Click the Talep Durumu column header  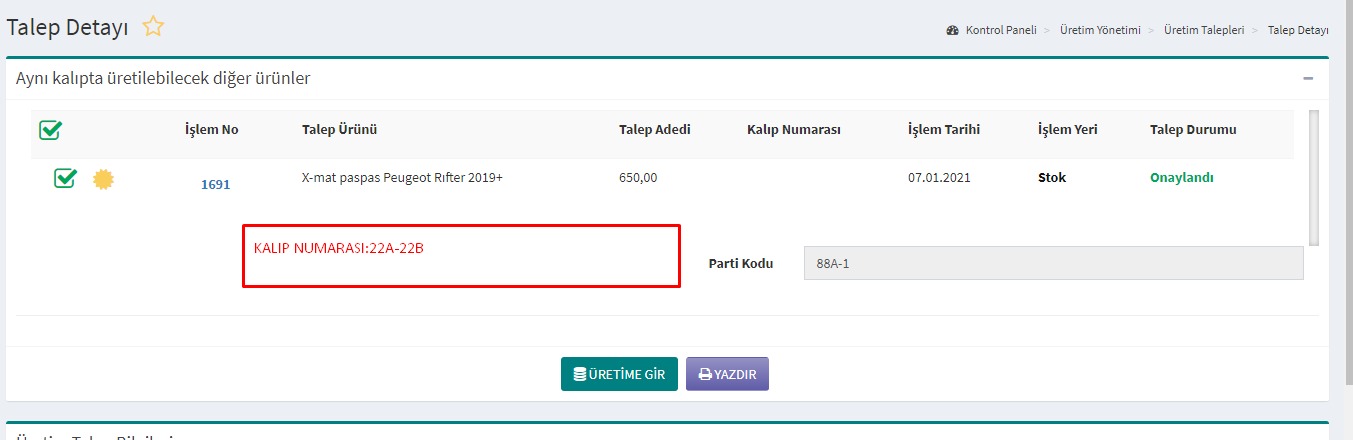point(1193,130)
